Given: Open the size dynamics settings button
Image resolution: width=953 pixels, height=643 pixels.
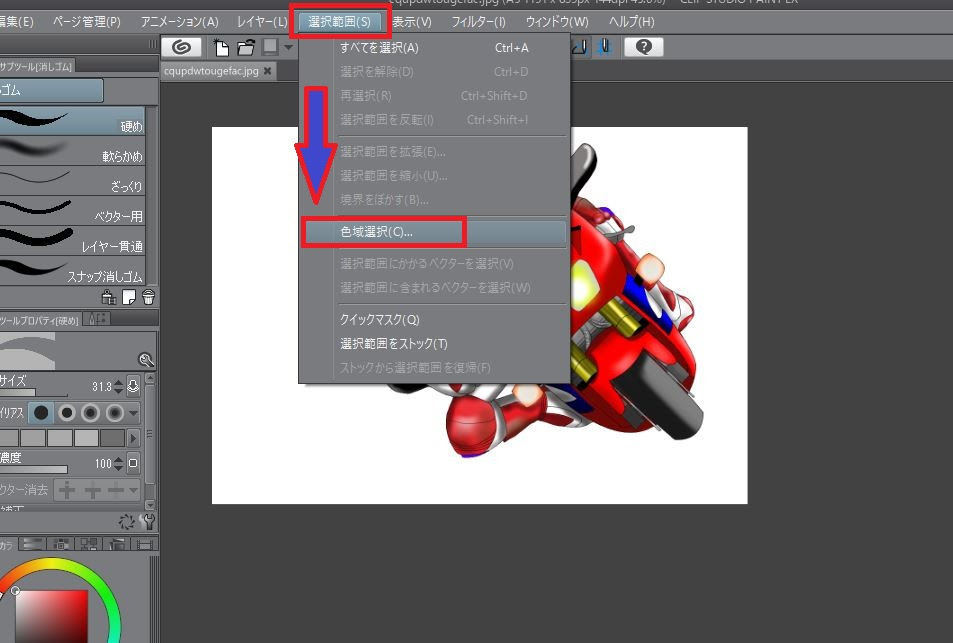Looking at the screenshot, I should (x=133, y=386).
